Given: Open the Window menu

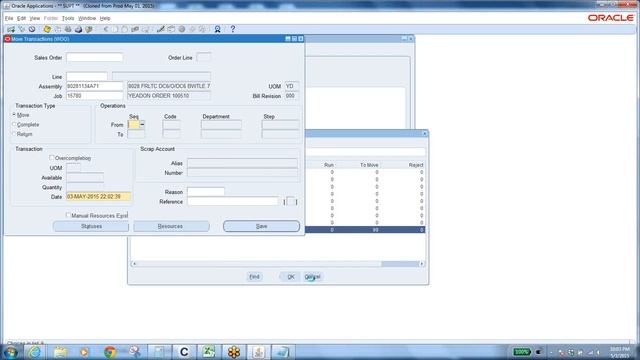Looking at the screenshot, I should 87,18.
